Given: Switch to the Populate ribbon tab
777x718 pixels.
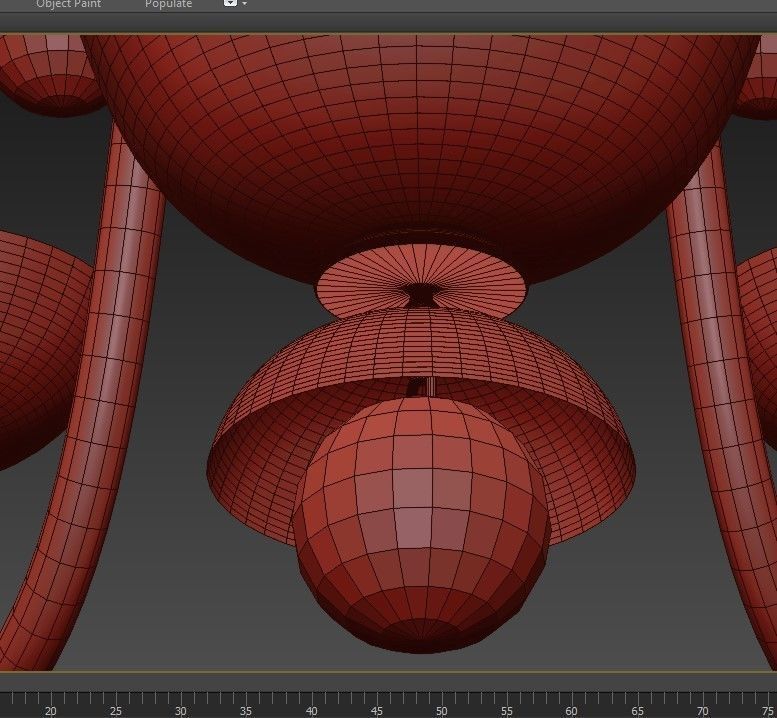Looking at the screenshot, I should (168, 4).
